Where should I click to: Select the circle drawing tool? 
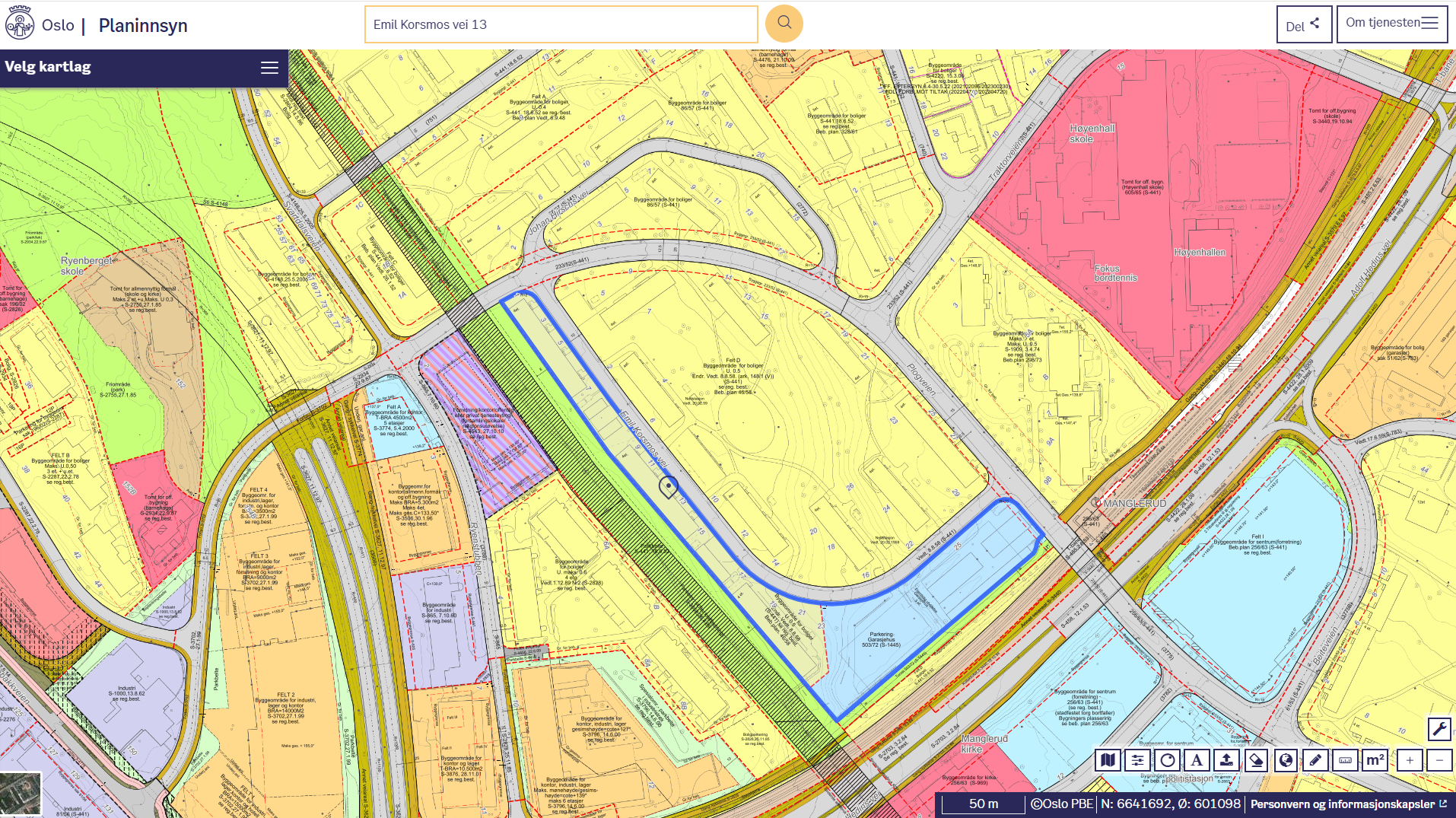1167,759
